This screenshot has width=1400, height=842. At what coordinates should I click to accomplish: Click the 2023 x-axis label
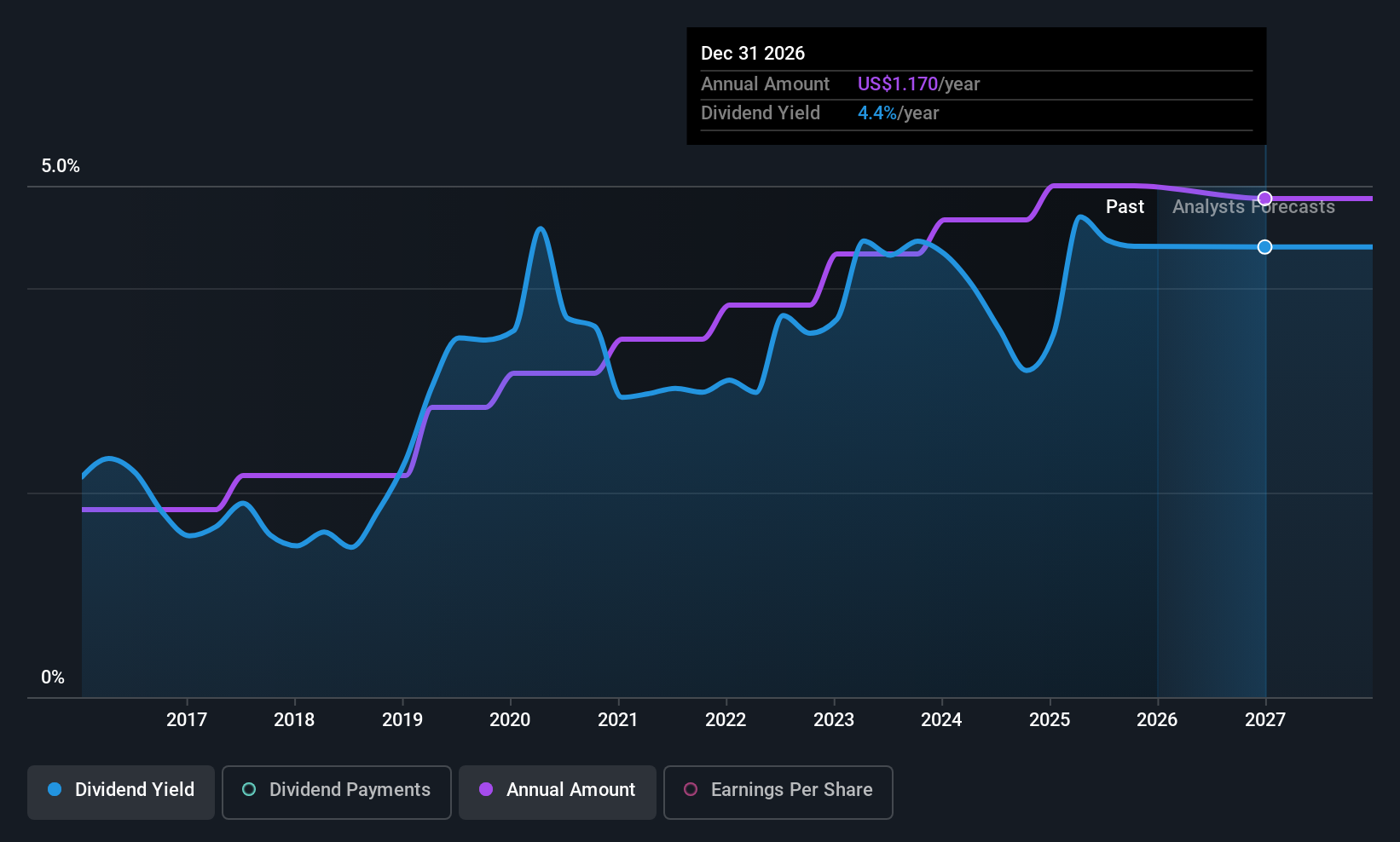click(x=834, y=720)
